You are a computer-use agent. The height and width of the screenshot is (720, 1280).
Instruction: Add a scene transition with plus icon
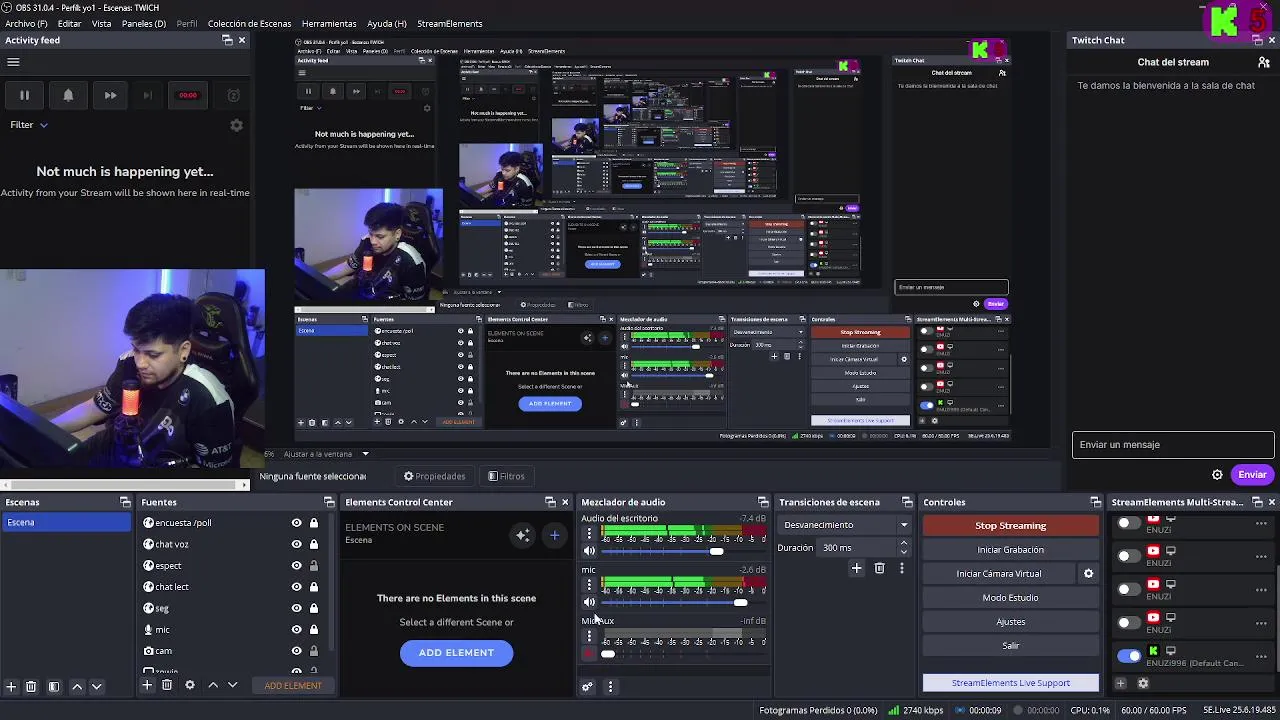(x=856, y=568)
